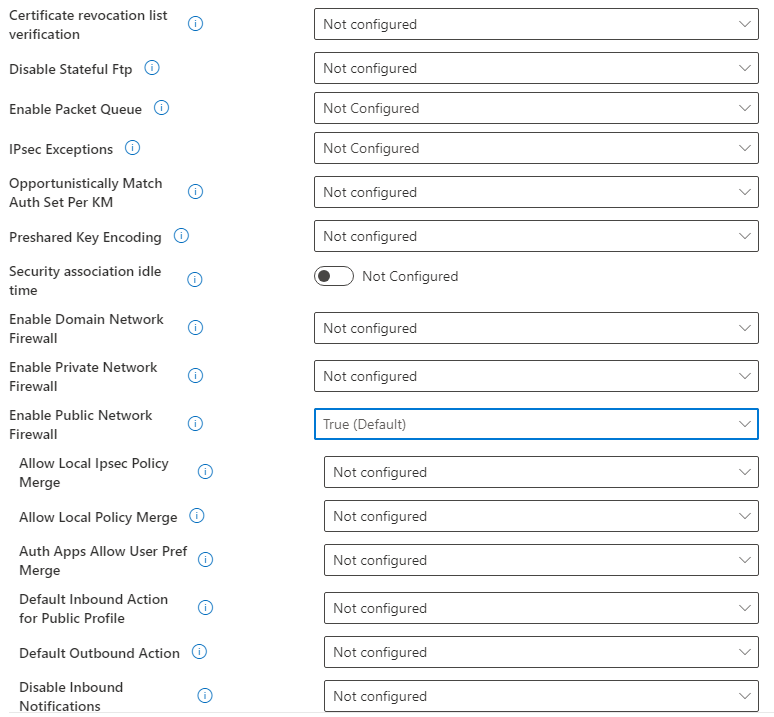The width and height of the screenshot is (774, 717).
Task: Click info icon beside Default Outbound Action
Action: pos(199,652)
